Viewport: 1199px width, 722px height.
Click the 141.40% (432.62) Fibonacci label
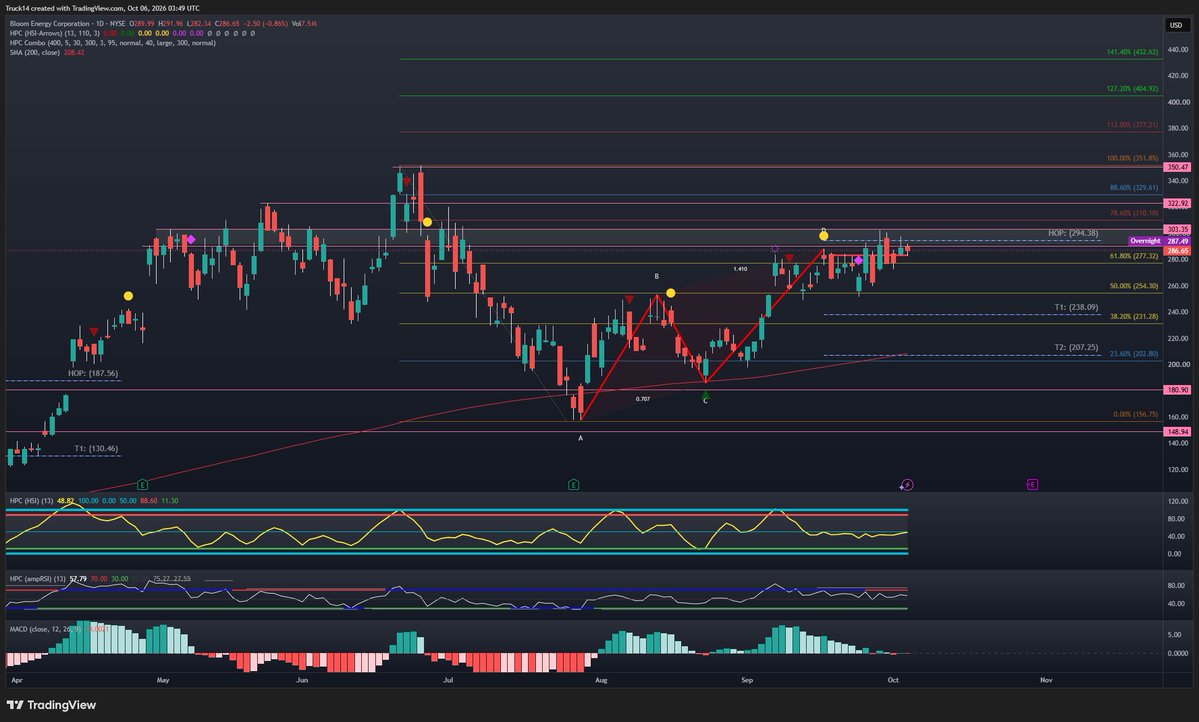pyautogui.click(x=1132, y=52)
